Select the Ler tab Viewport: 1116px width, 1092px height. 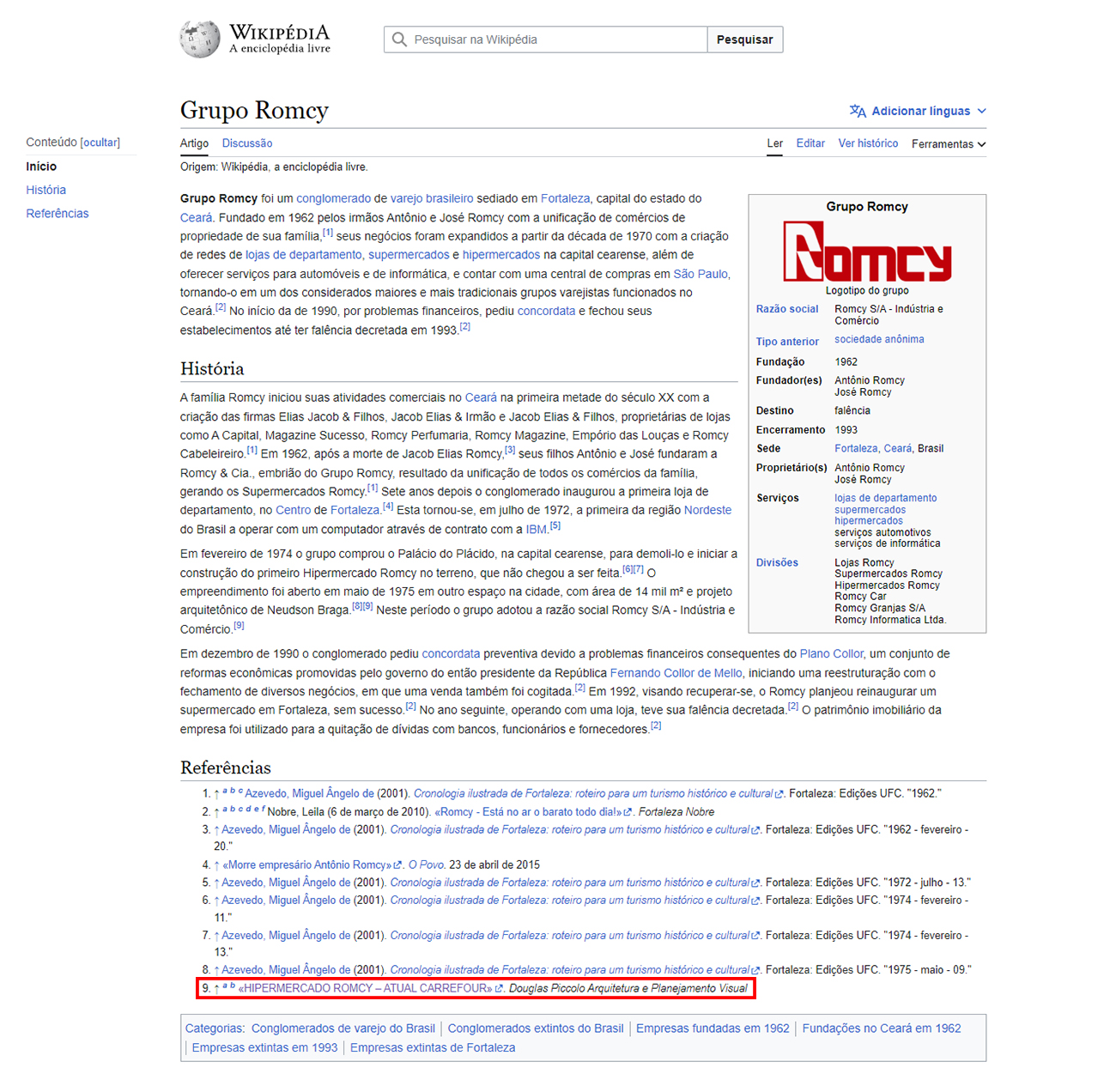click(x=774, y=143)
